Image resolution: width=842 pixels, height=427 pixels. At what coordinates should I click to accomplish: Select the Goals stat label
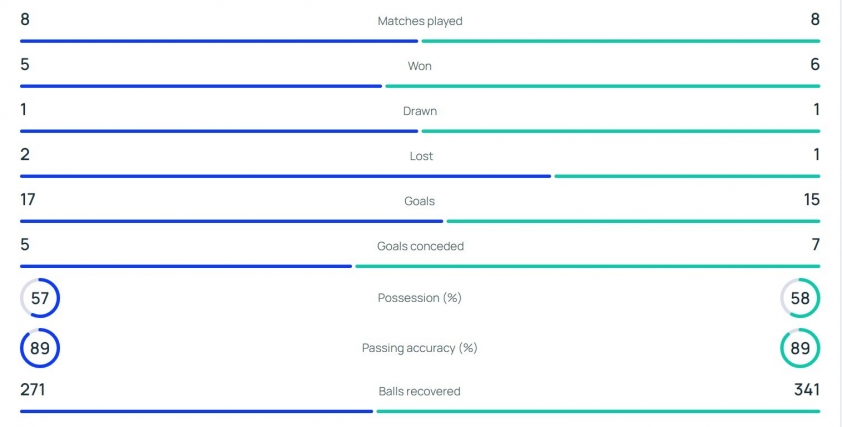tap(419, 201)
